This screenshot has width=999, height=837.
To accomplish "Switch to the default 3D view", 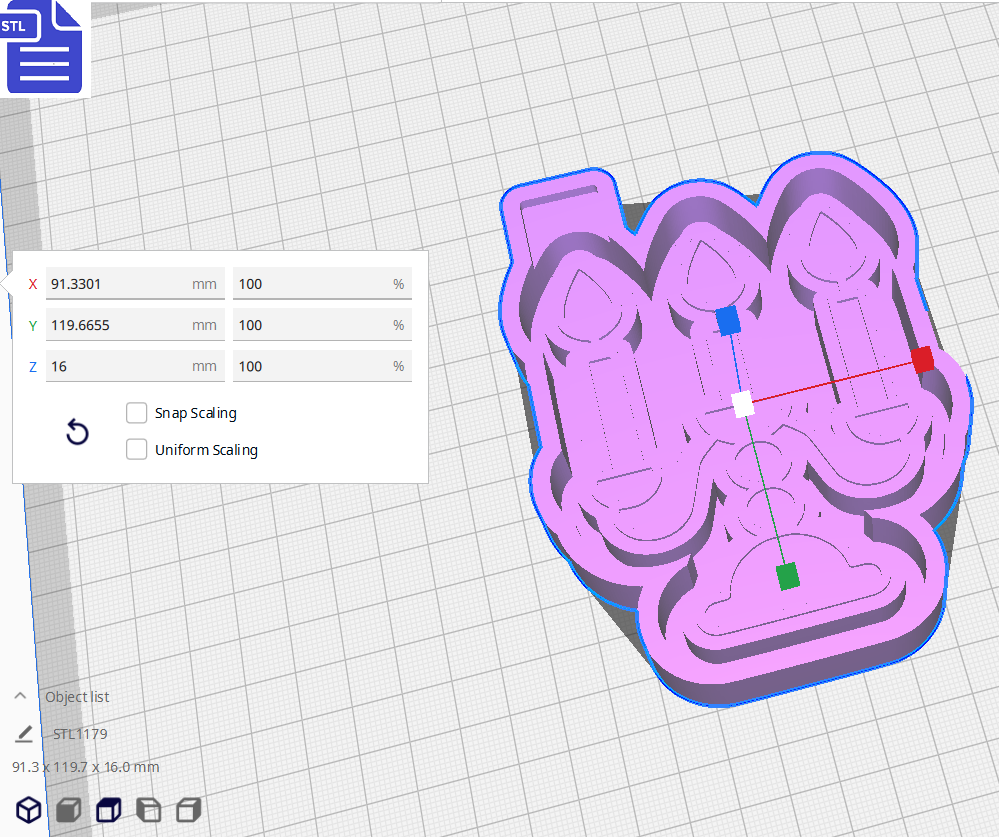I will 28,810.
